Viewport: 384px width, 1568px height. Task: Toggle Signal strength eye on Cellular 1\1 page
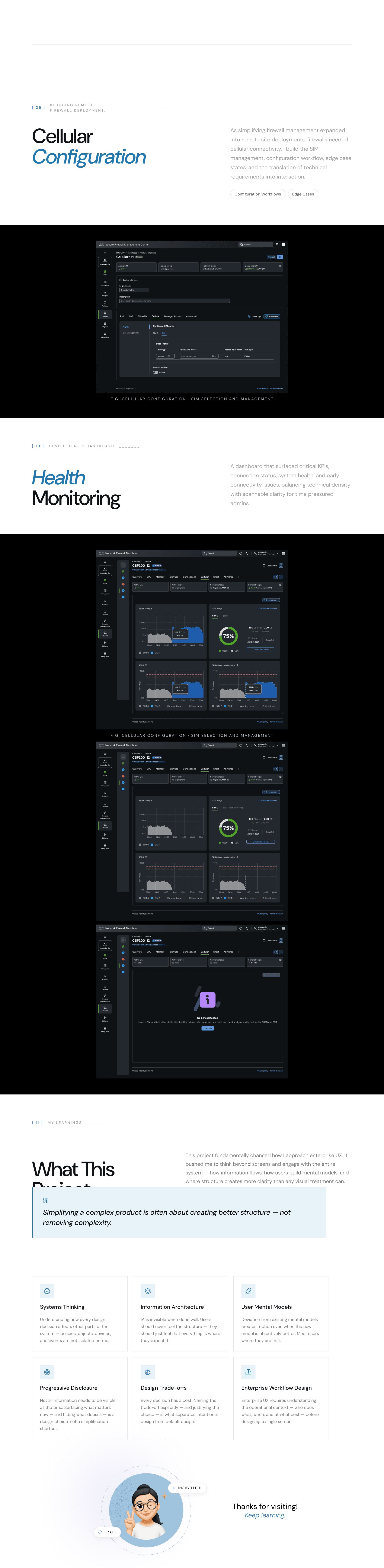(x=280, y=266)
